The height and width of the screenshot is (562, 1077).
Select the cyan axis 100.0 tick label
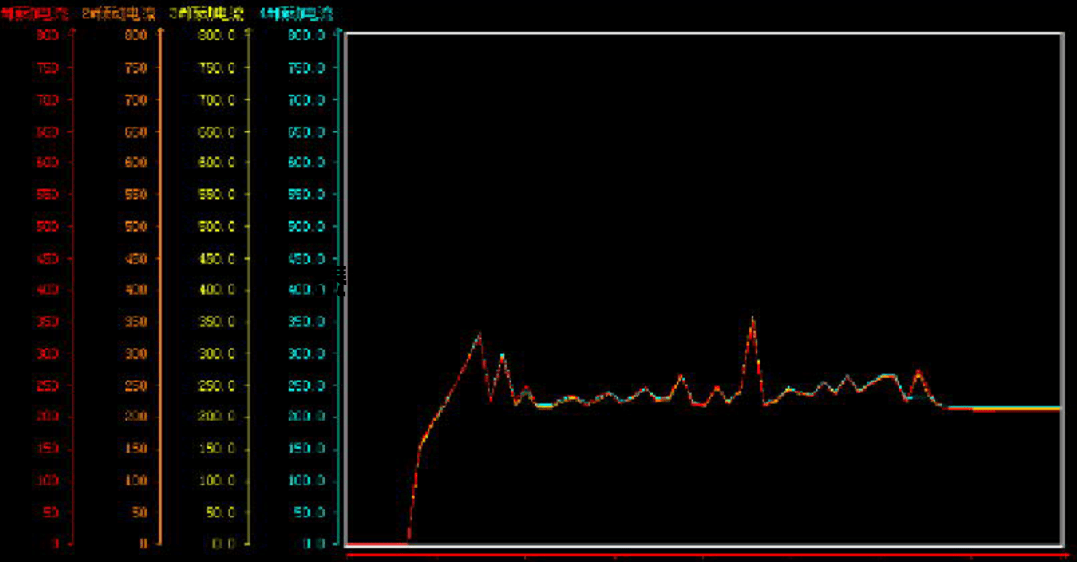tap(306, 481)
